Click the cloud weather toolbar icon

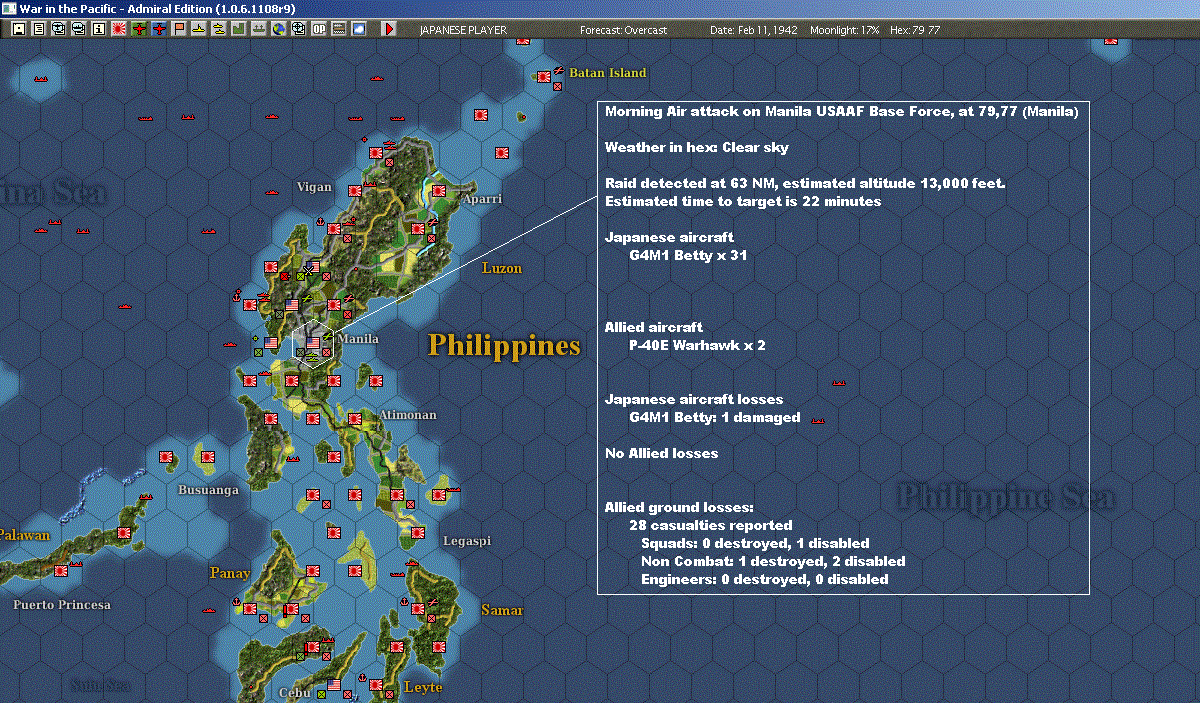point(359,29)
